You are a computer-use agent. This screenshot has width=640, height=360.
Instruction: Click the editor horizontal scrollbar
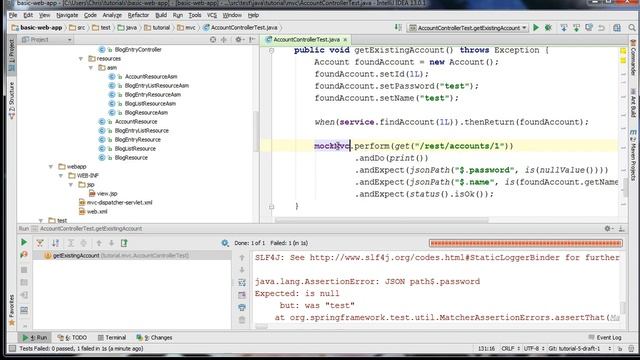(x=382, y=220)
